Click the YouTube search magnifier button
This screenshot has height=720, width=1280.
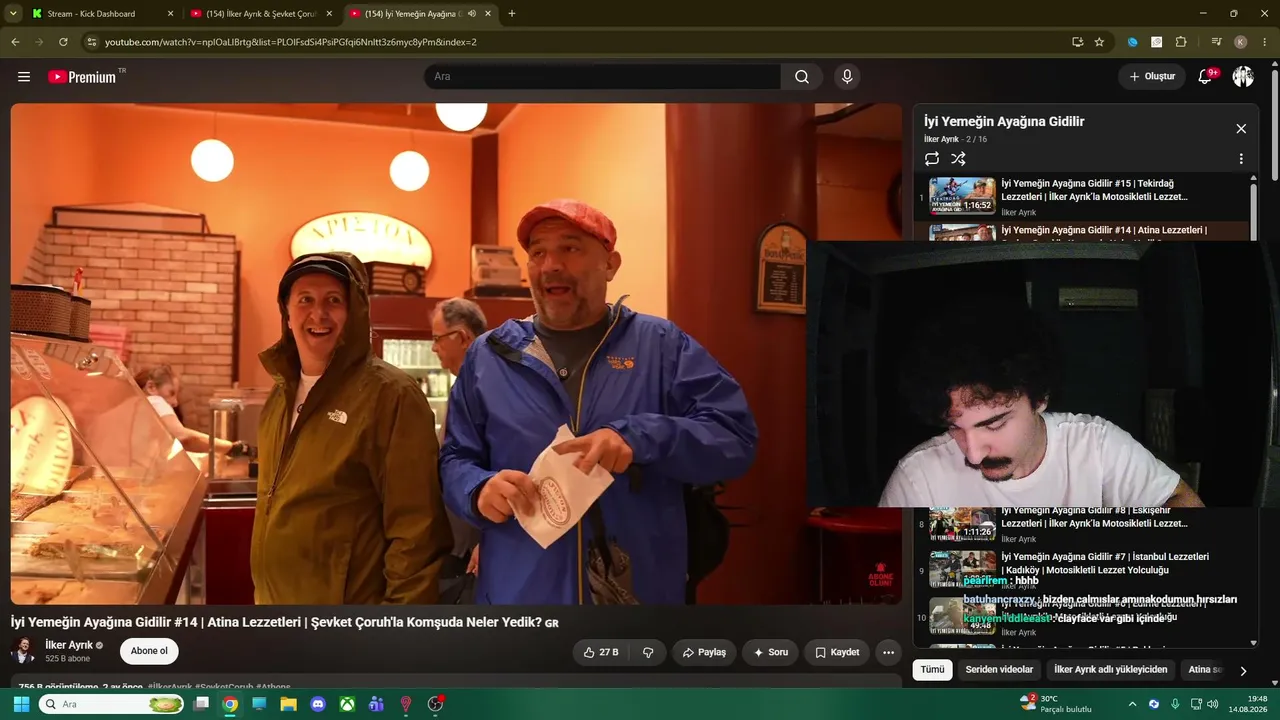tap(802, 77)
